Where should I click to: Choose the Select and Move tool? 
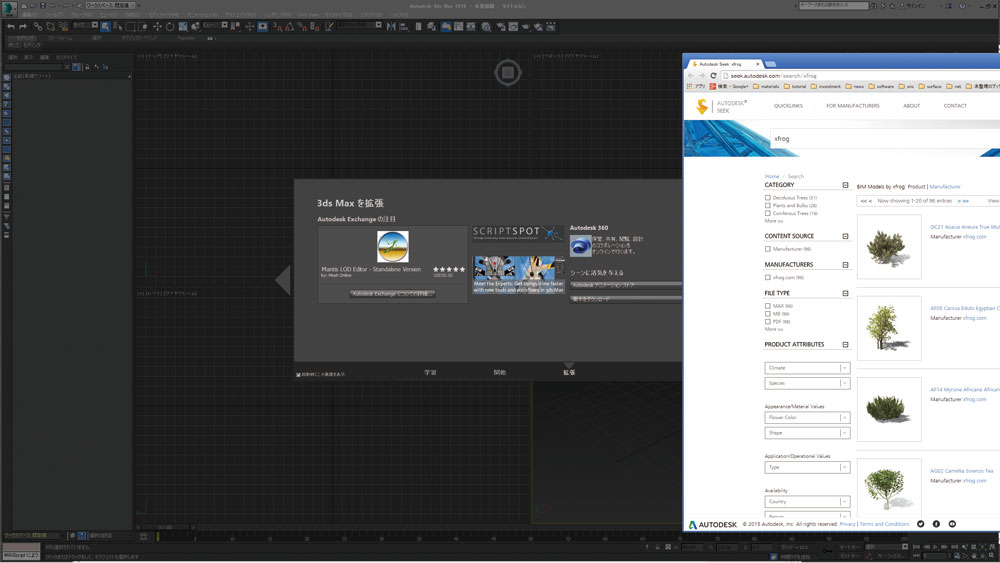click(x=157, y=27)
